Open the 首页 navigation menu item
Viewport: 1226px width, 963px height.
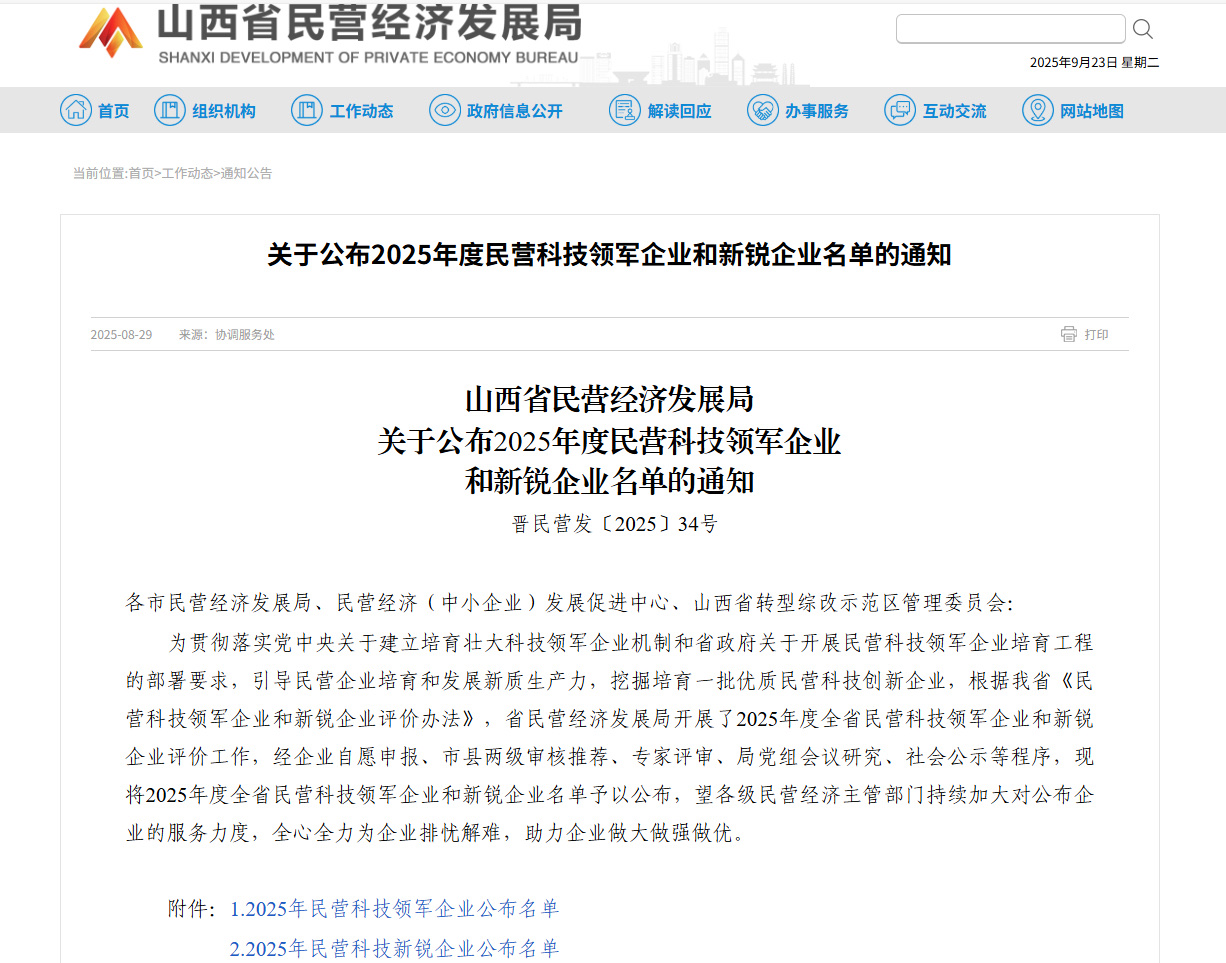point(113,111)
